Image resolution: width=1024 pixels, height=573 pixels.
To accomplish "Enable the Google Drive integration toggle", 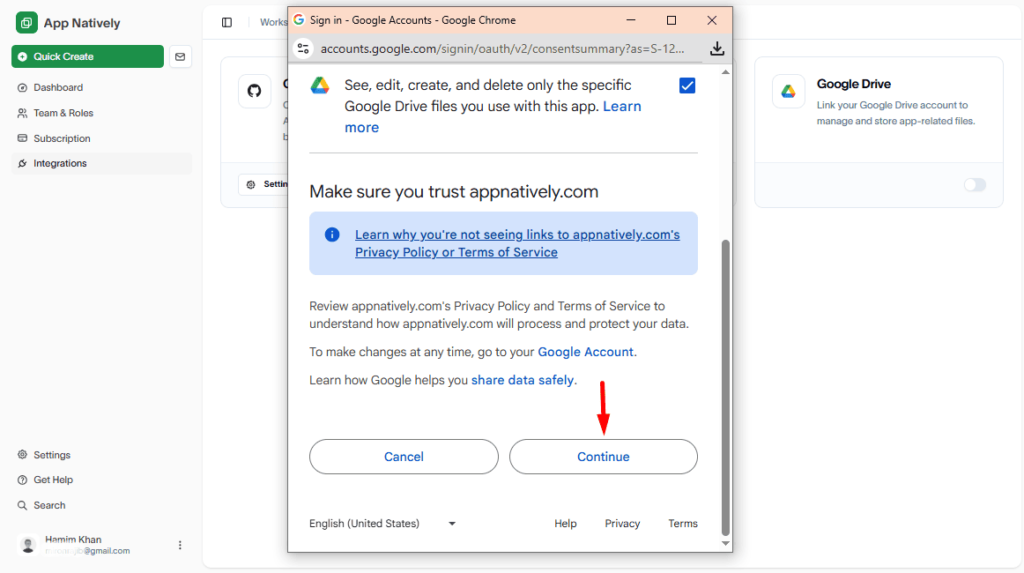I will pos(974,185).
